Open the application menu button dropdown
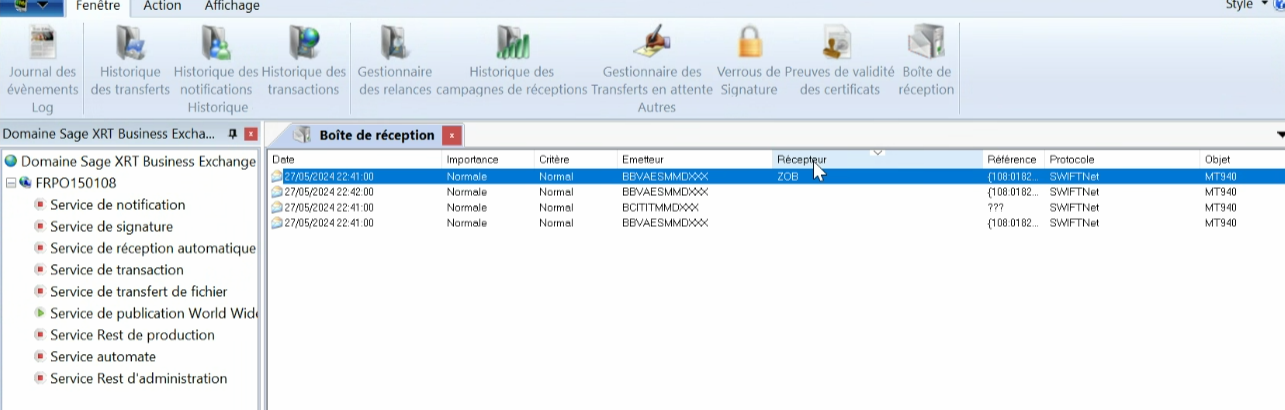1285x410 pixels. (x=42, y=6)
